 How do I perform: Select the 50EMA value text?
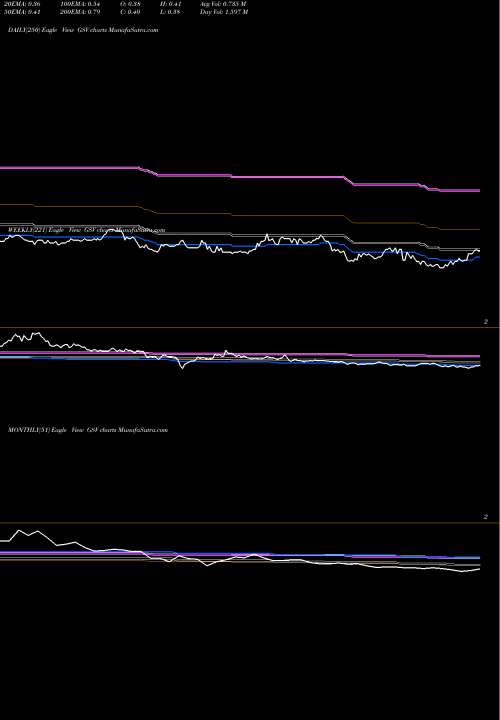tap(22, 12)
